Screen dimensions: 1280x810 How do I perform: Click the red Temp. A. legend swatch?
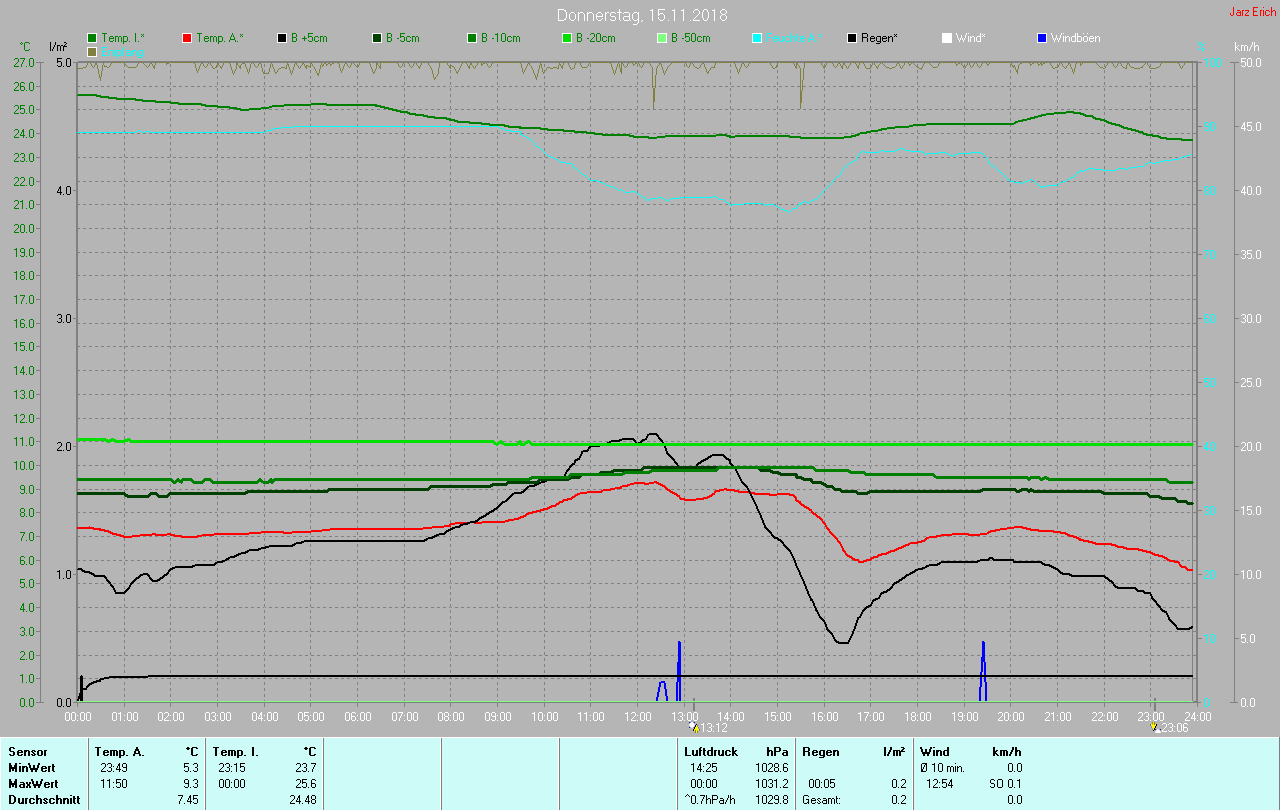187,38
